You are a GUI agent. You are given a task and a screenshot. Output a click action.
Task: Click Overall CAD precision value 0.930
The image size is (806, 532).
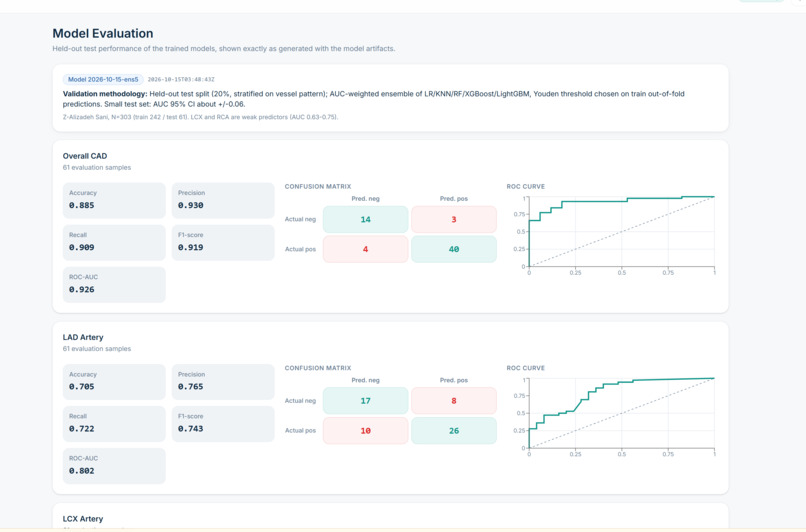191,205
